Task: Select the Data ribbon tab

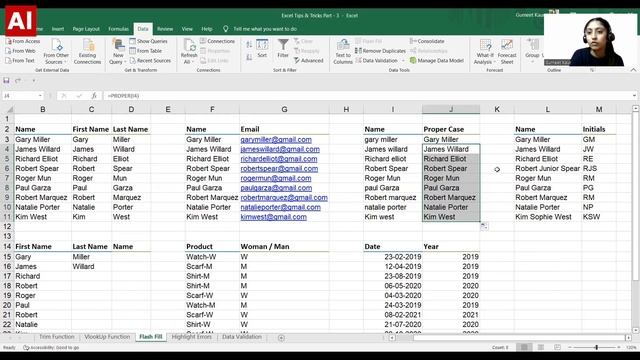Action: tap(143, 29)
